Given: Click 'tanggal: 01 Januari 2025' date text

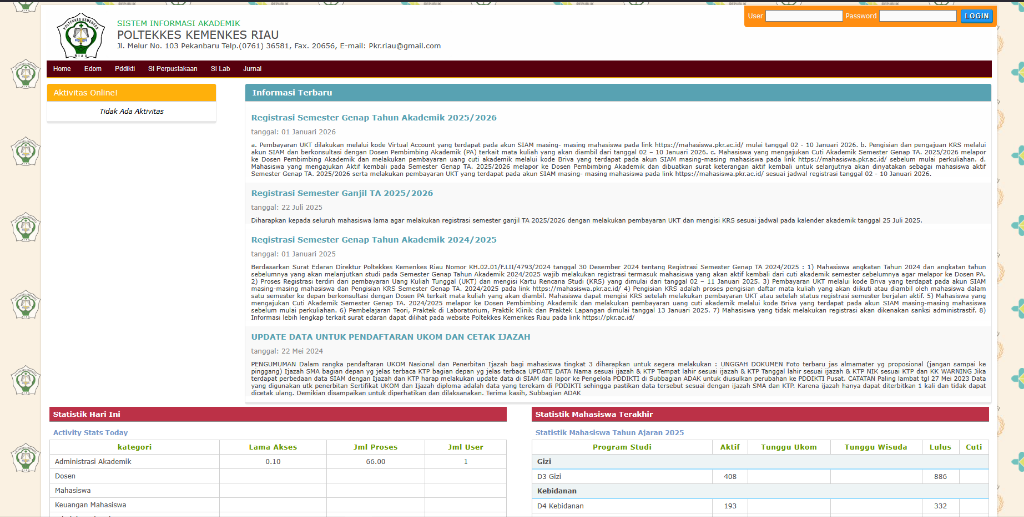Looking at the screenshot, I should [293, 254].
